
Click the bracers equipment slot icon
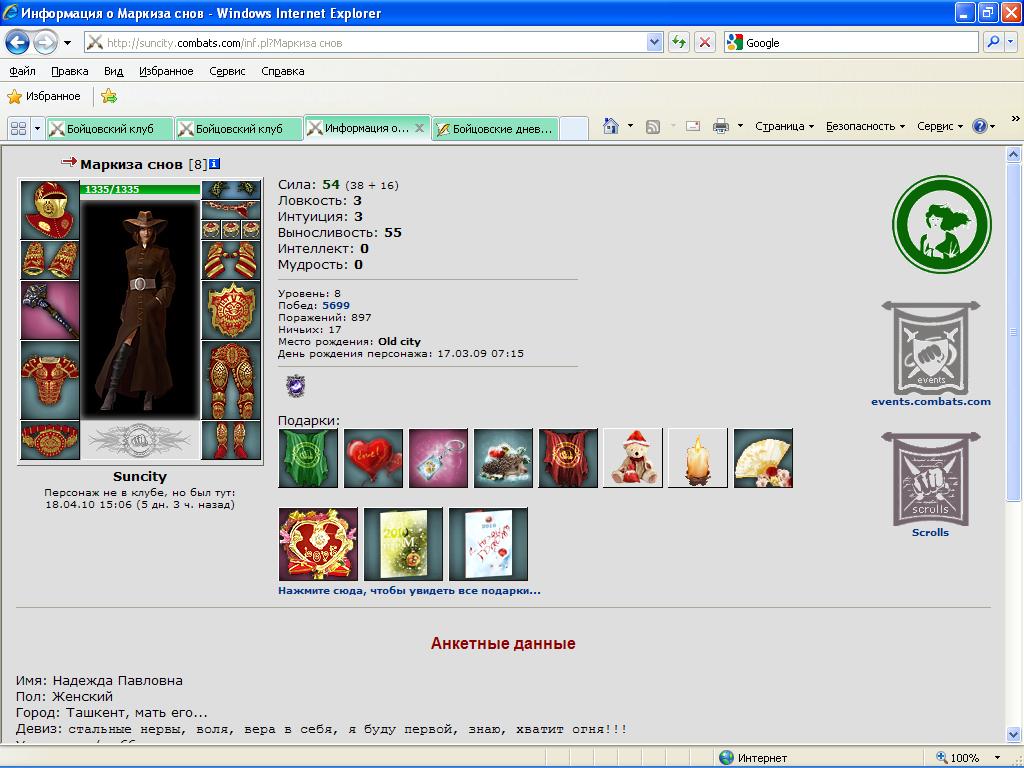50,260
